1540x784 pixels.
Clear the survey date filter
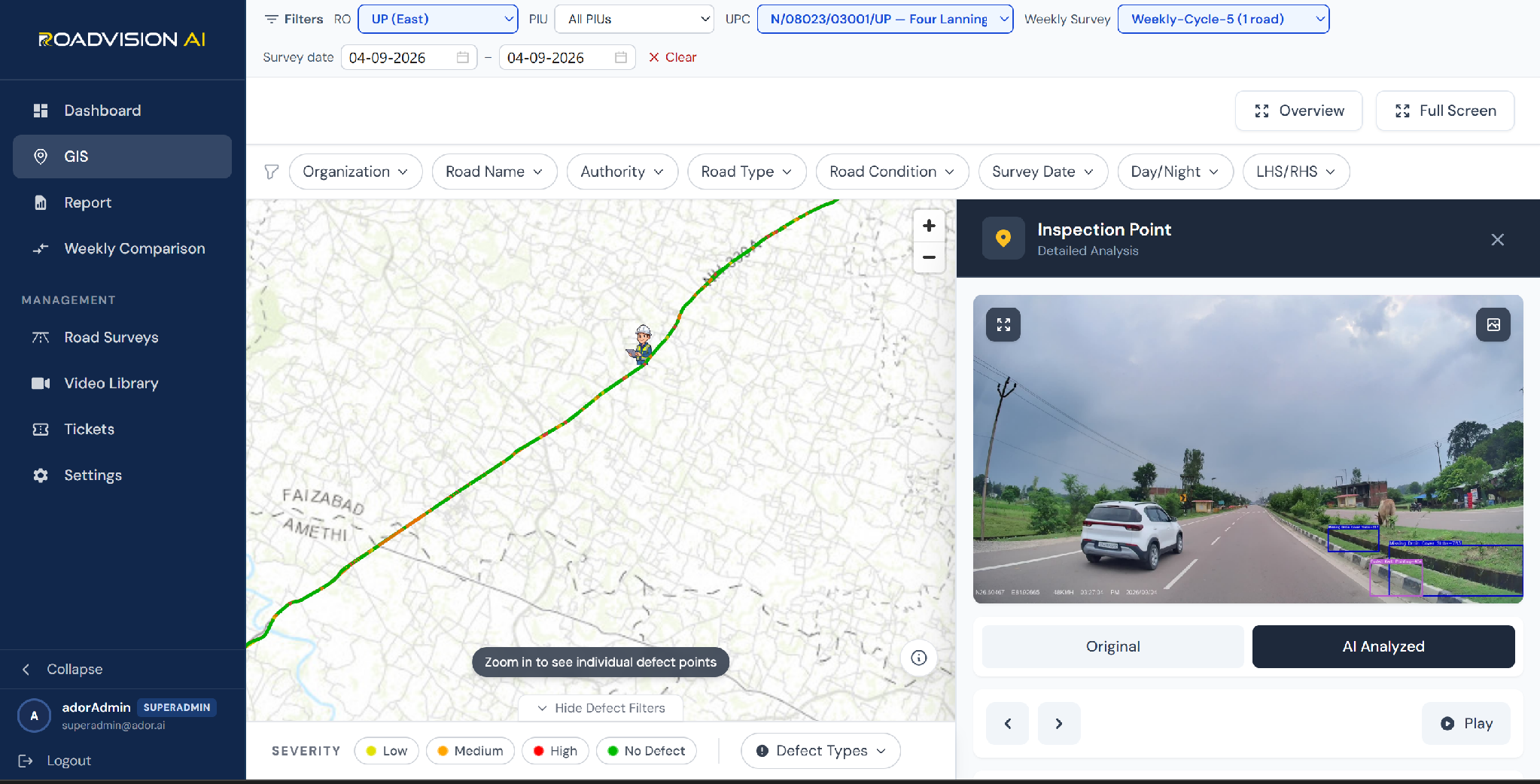tap(672, 57)
